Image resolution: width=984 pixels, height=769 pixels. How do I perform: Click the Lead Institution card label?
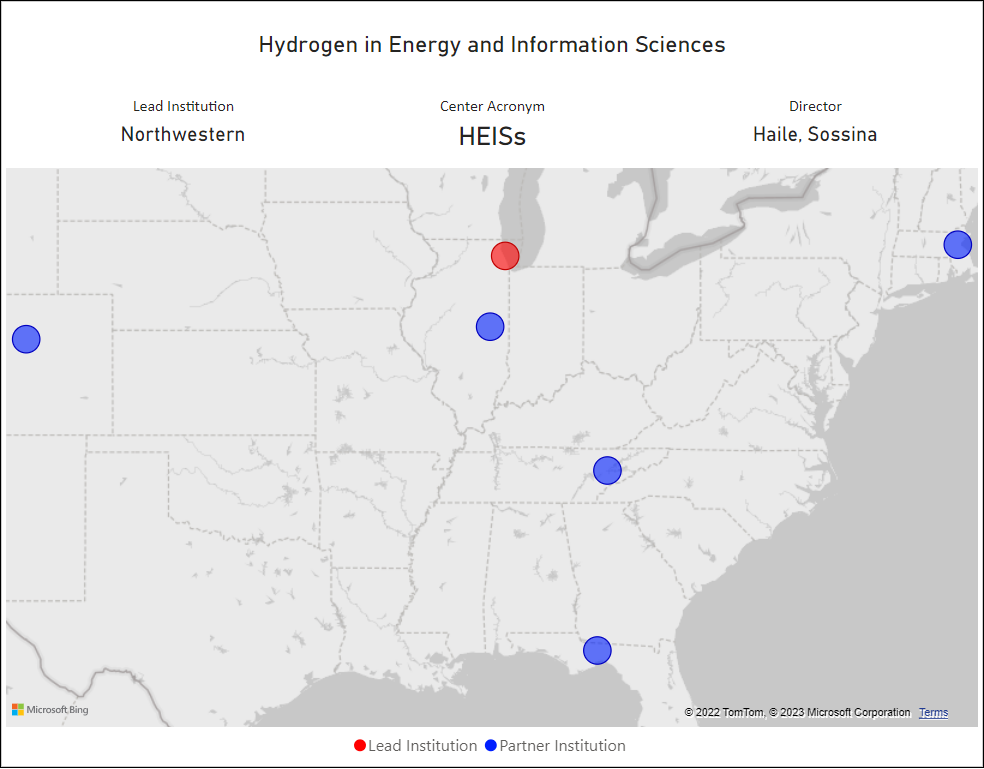click(183, 106)
